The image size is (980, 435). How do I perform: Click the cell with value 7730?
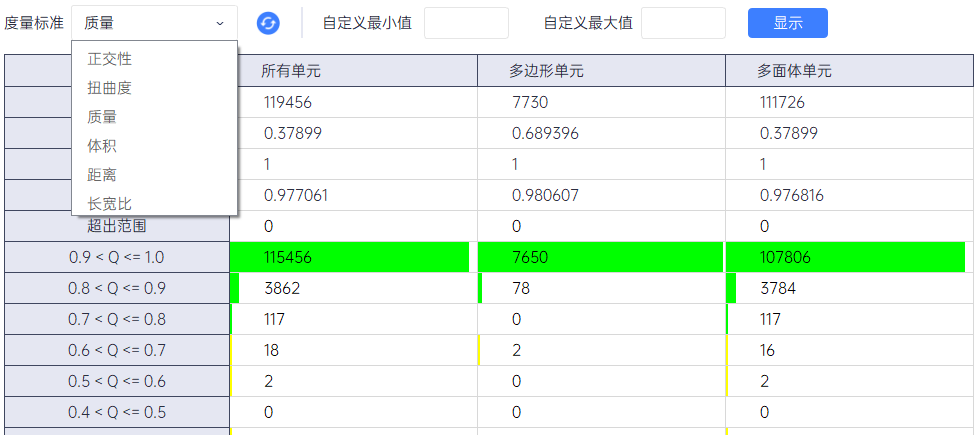click(601, 102)
